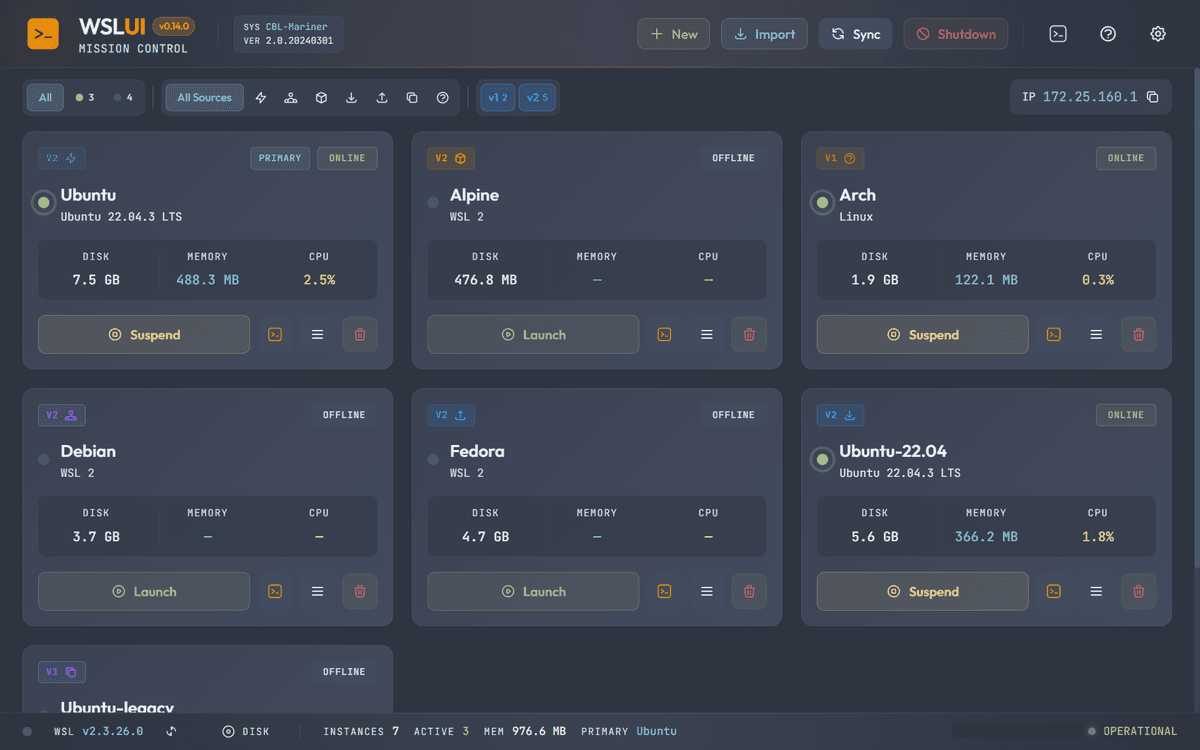This screenshot has width=1200, height=750.
Task: Toggle the v2 version filter
Action: coord(537,98)
